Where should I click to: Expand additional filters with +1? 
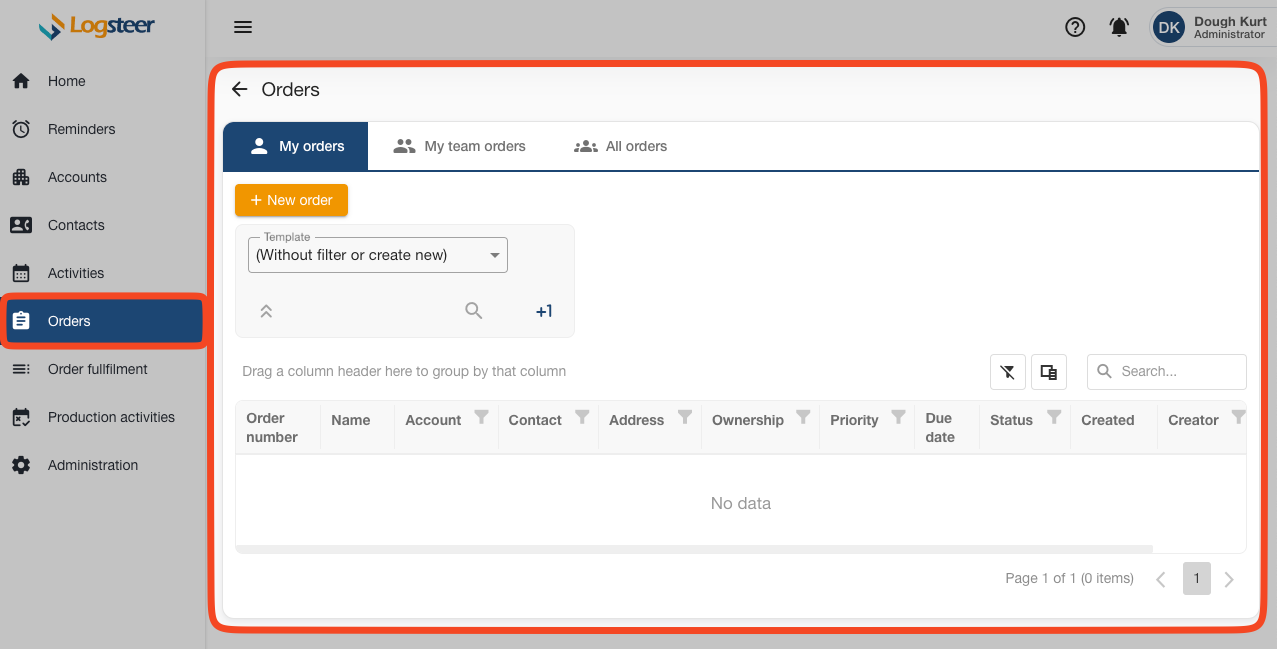[544, 311]
